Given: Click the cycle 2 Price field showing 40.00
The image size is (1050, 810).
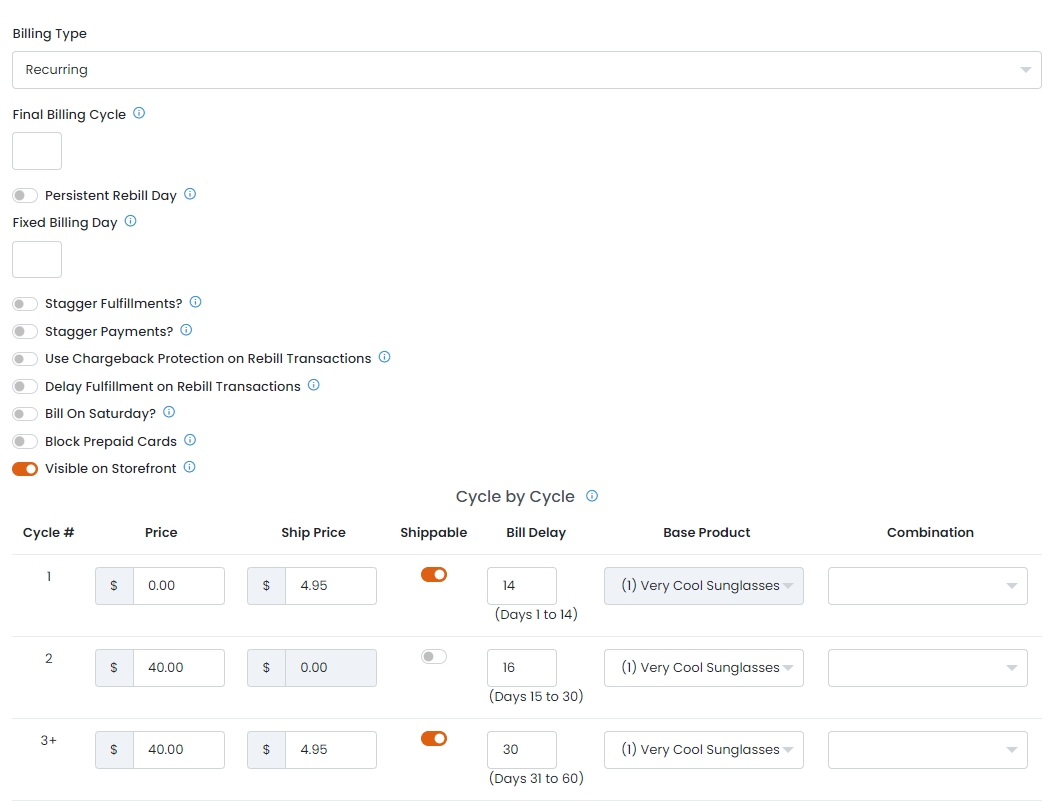Looking at the screenshot, I should click(x=178, y=668).
